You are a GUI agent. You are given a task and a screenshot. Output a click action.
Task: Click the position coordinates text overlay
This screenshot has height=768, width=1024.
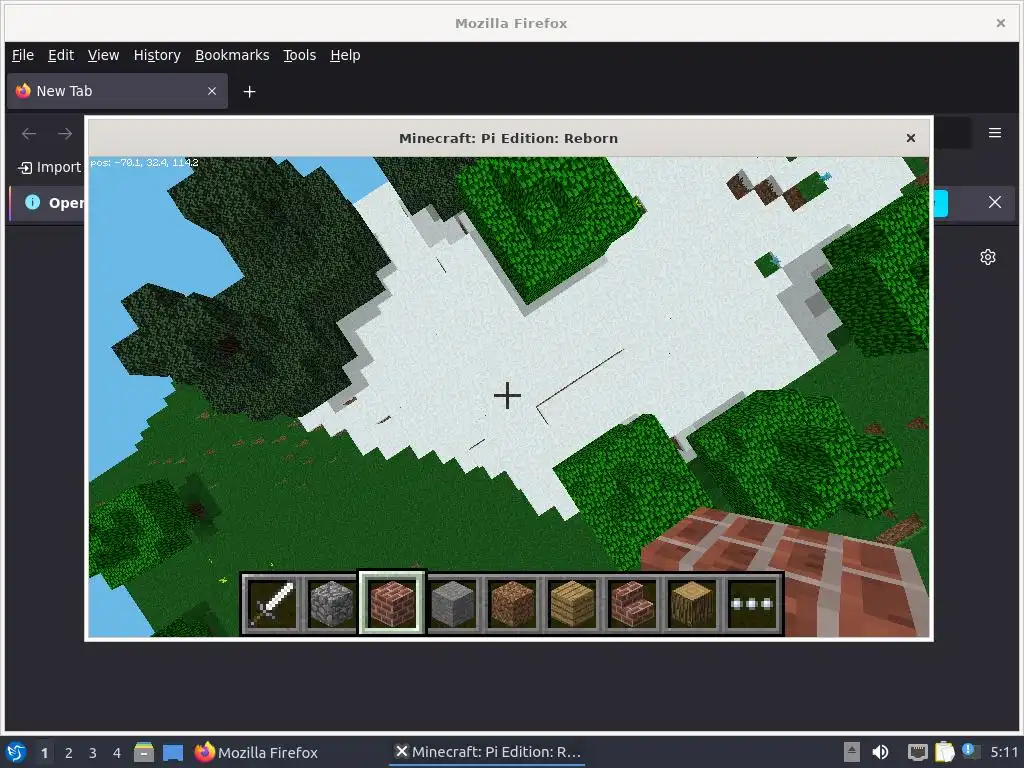click(144, 163)
